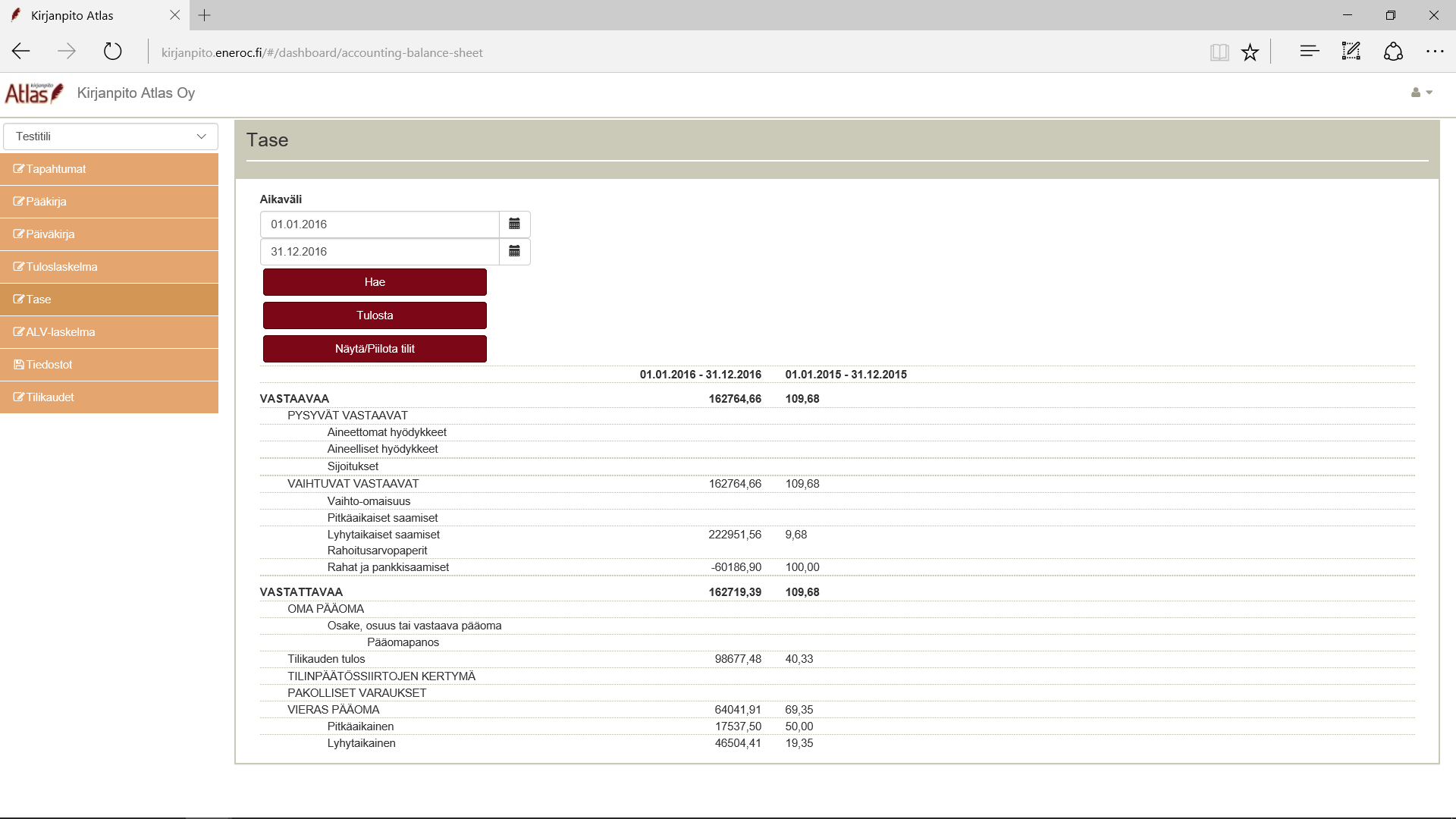
Task: Select the Lyhytaikainen liability row
Action: click(837, 743)
